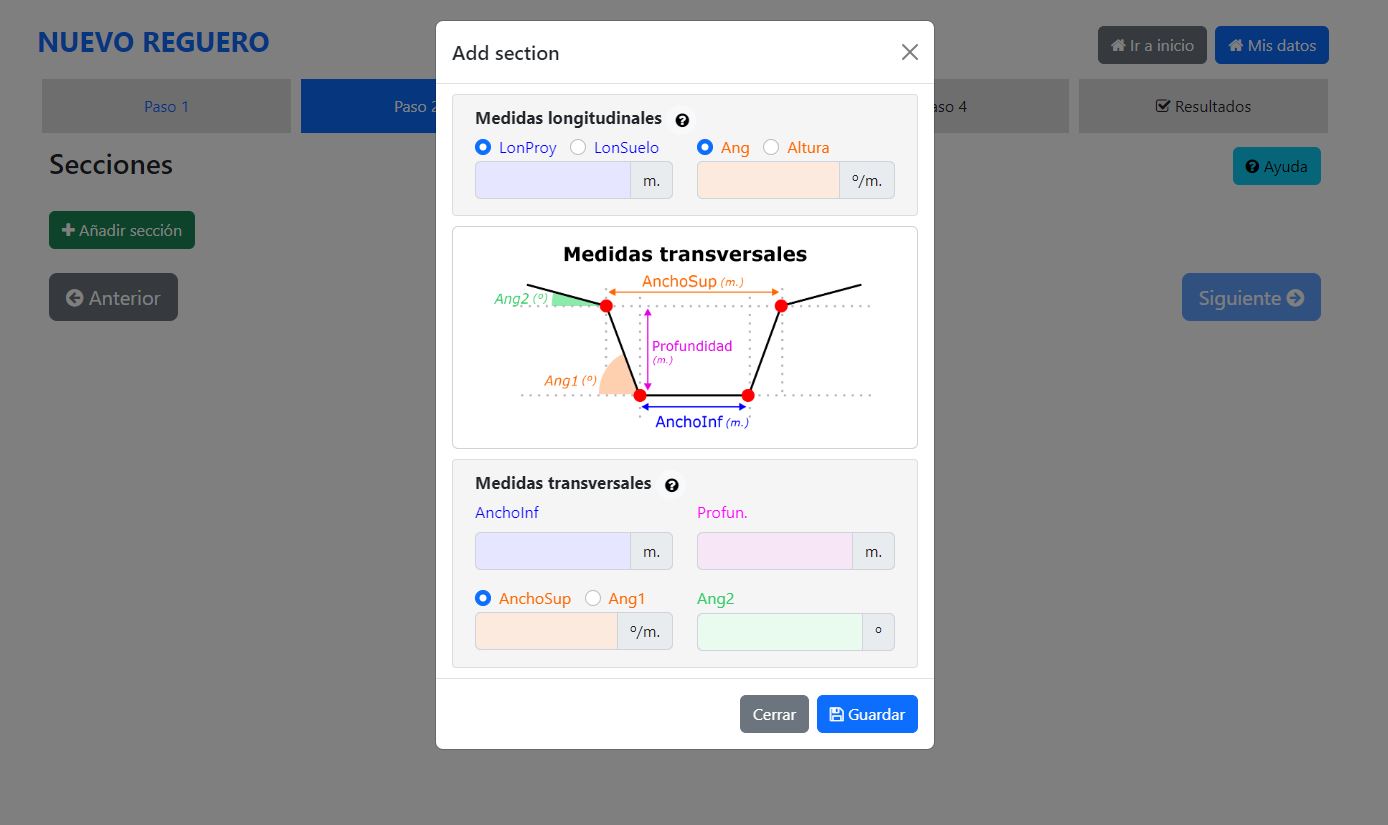Select the AnchoSup radio option
This screenshot has height=825, width=1388.
(x=484, y=598)
